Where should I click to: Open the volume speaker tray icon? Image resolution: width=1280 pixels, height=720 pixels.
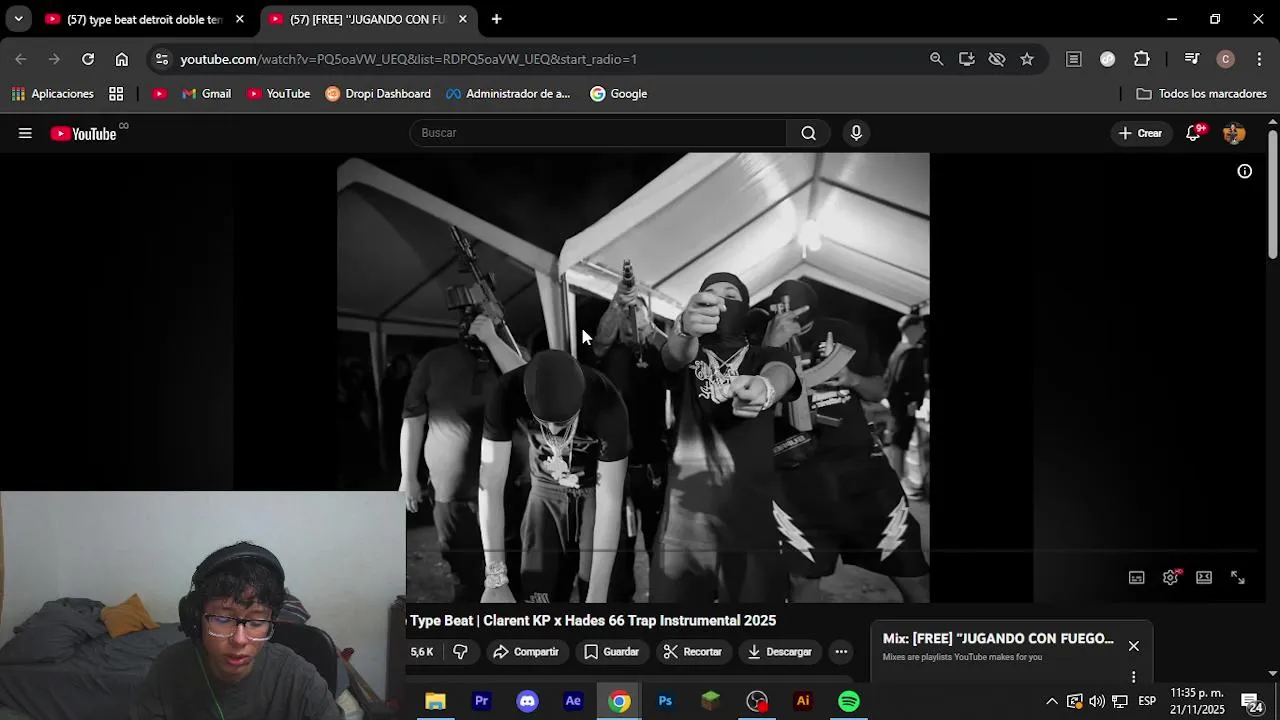point(1097,701)
